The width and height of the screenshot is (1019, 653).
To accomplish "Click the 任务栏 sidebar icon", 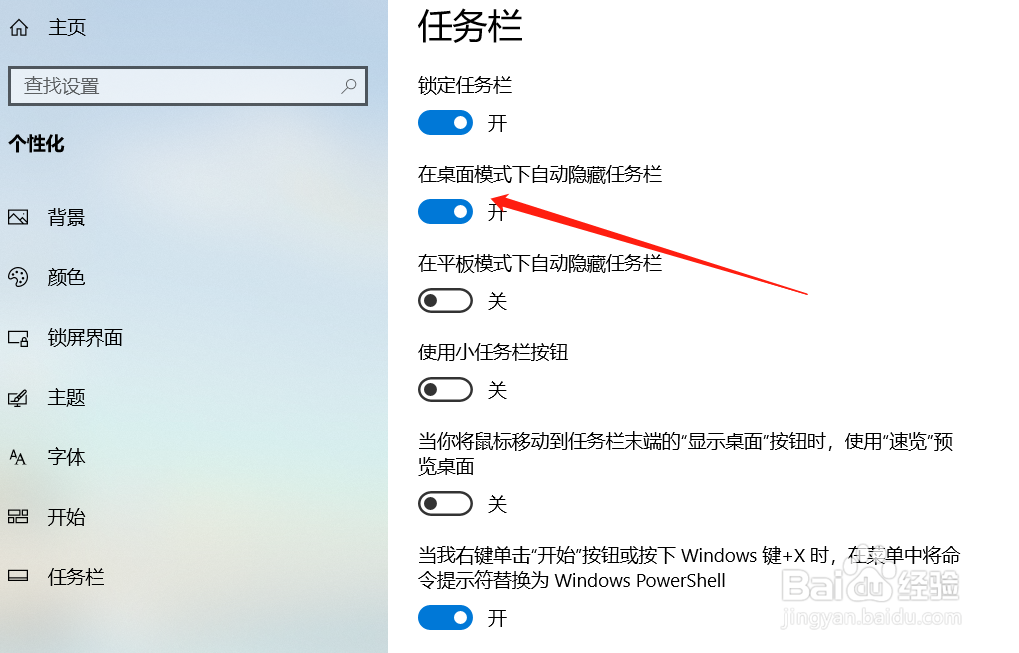I will [18, 576].
